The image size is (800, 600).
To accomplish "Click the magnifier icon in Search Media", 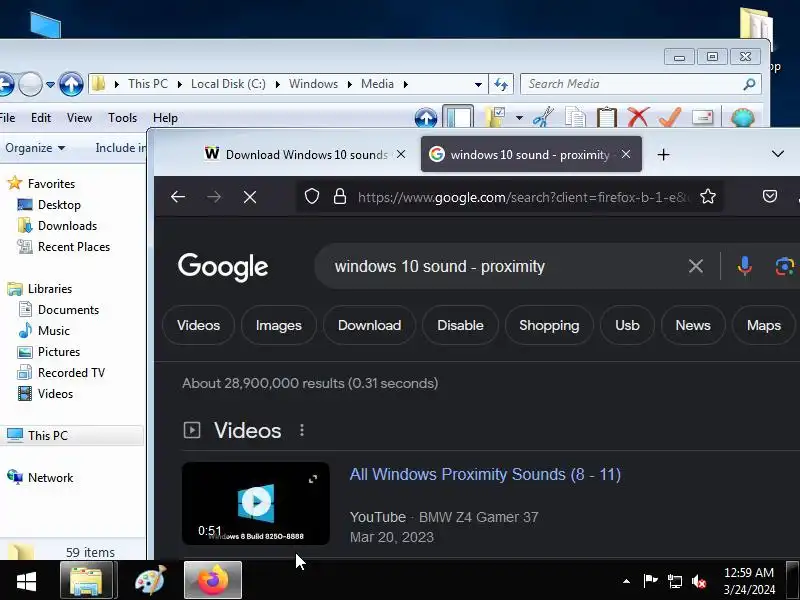I will (x=749, y=84).
